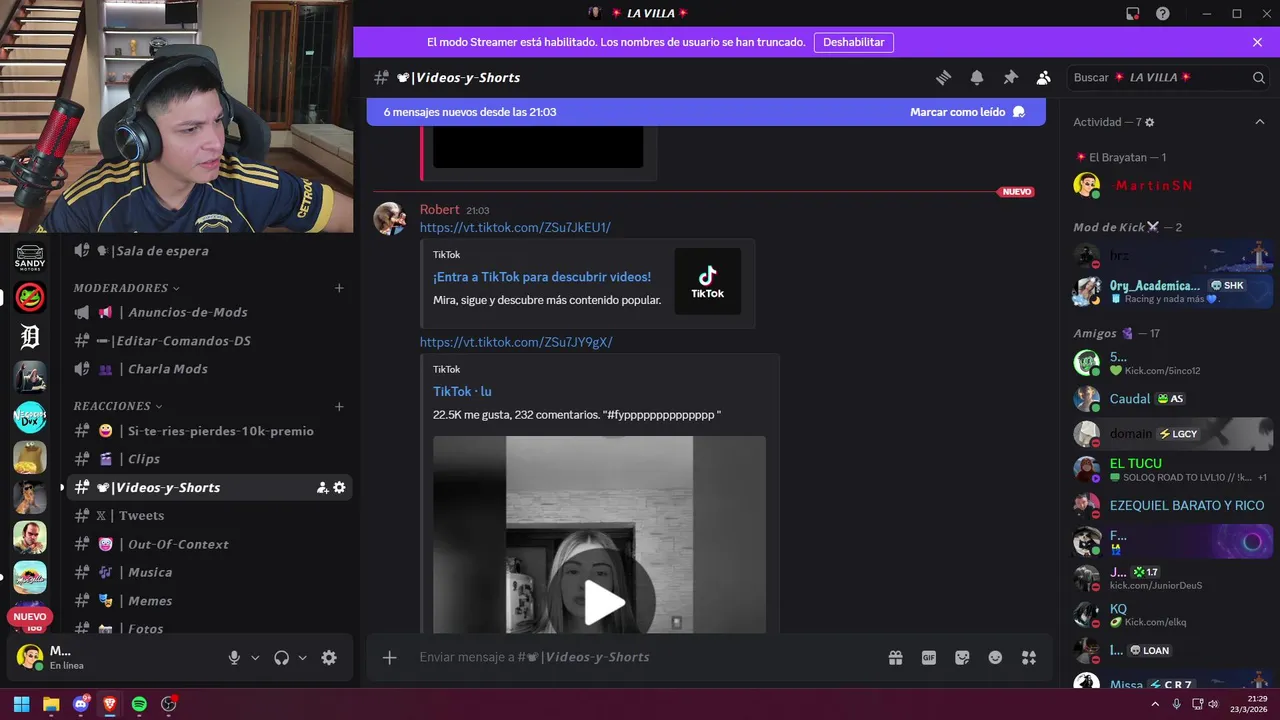
Task: Open the Windows Start menu
Action: [x=21, y=704]
